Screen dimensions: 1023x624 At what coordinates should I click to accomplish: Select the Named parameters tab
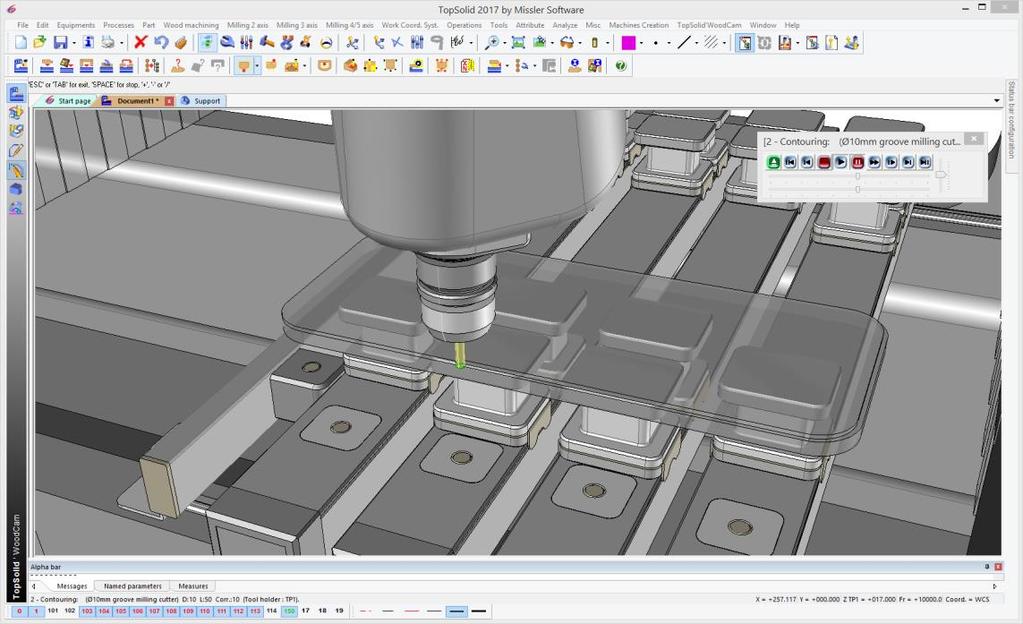click(x=132, y=586)
